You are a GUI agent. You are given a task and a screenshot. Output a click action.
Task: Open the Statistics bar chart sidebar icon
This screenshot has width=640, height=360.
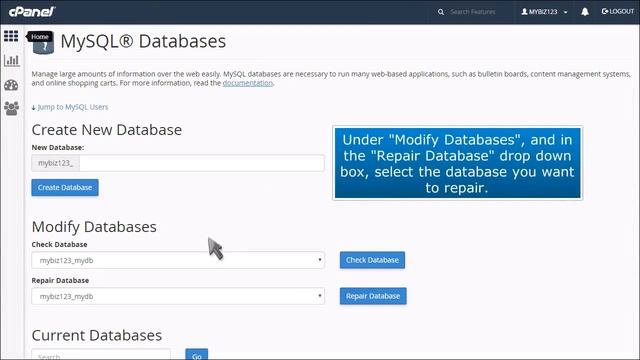click(11, 60)
